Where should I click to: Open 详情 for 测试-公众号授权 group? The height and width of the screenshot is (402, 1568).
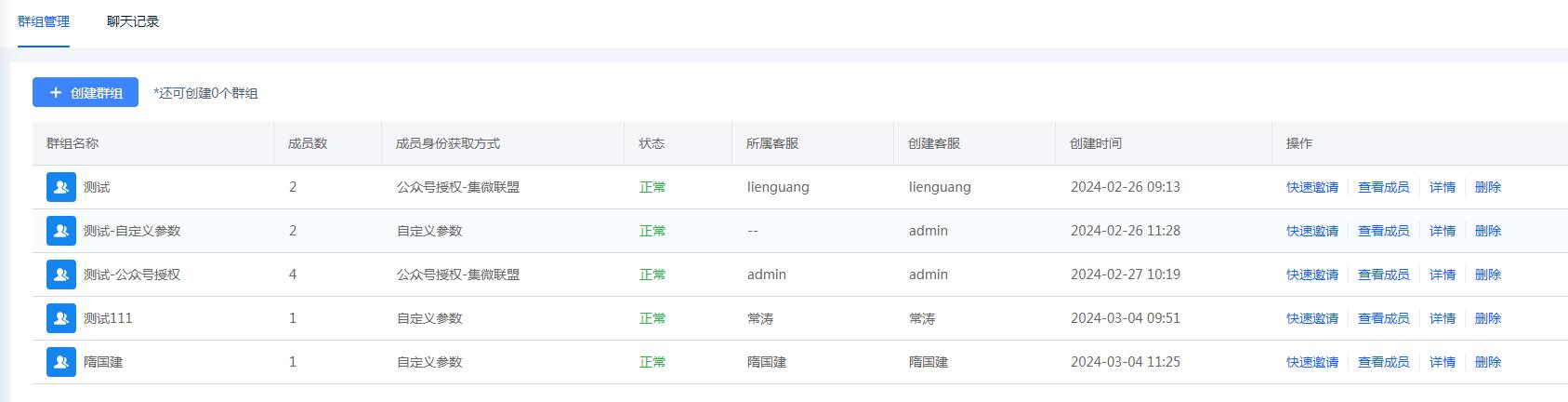[1443, 275]
